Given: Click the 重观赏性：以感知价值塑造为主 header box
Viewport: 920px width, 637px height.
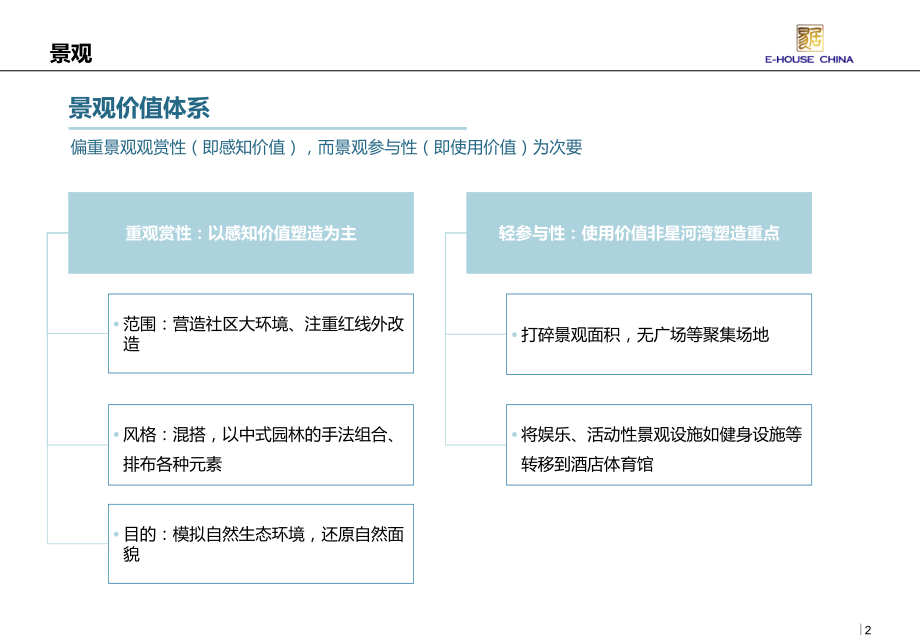Looking at the screenshot, I should (x=240, y=233).
